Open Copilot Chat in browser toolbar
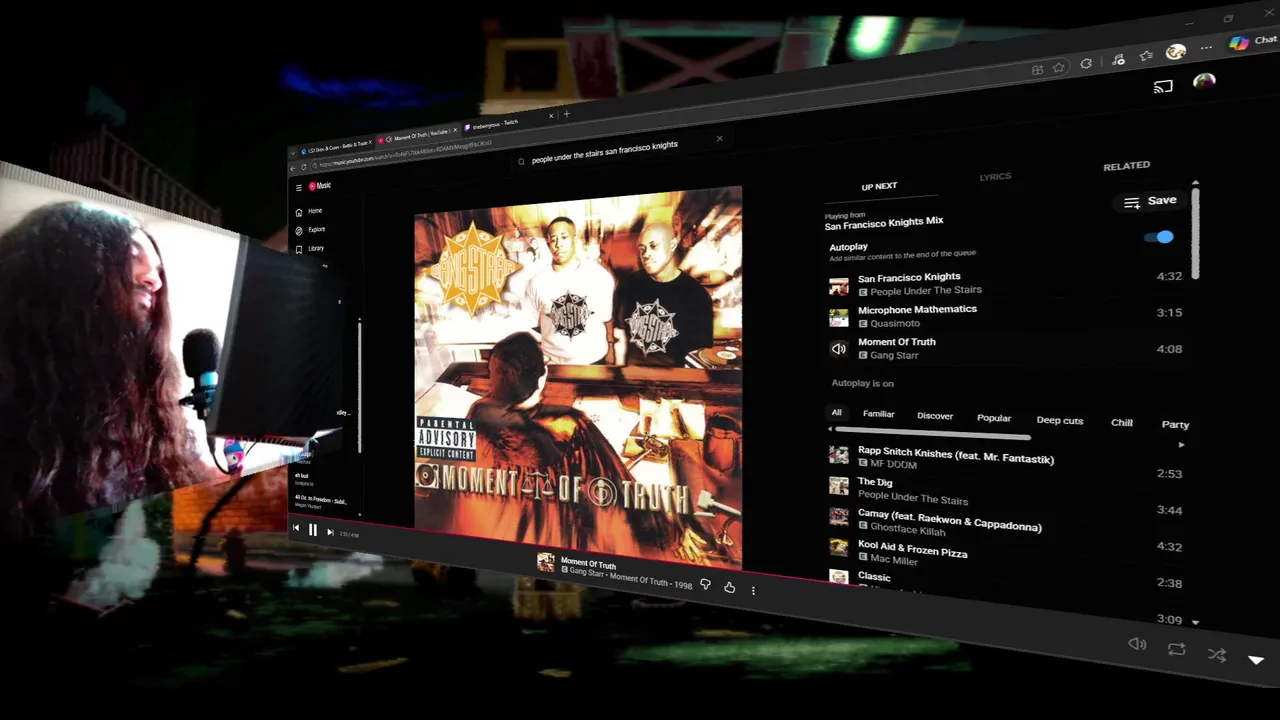This screenshot has height=720, width=1280. pos(1254,41)
